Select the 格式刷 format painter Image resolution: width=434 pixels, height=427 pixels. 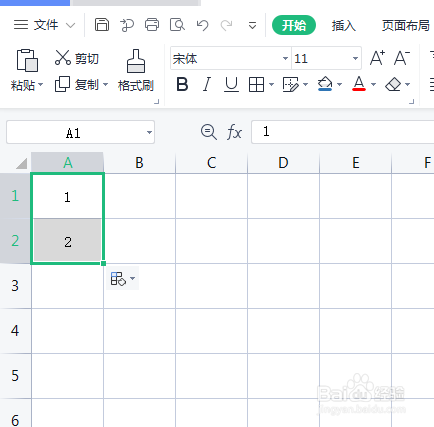(136, 70)
